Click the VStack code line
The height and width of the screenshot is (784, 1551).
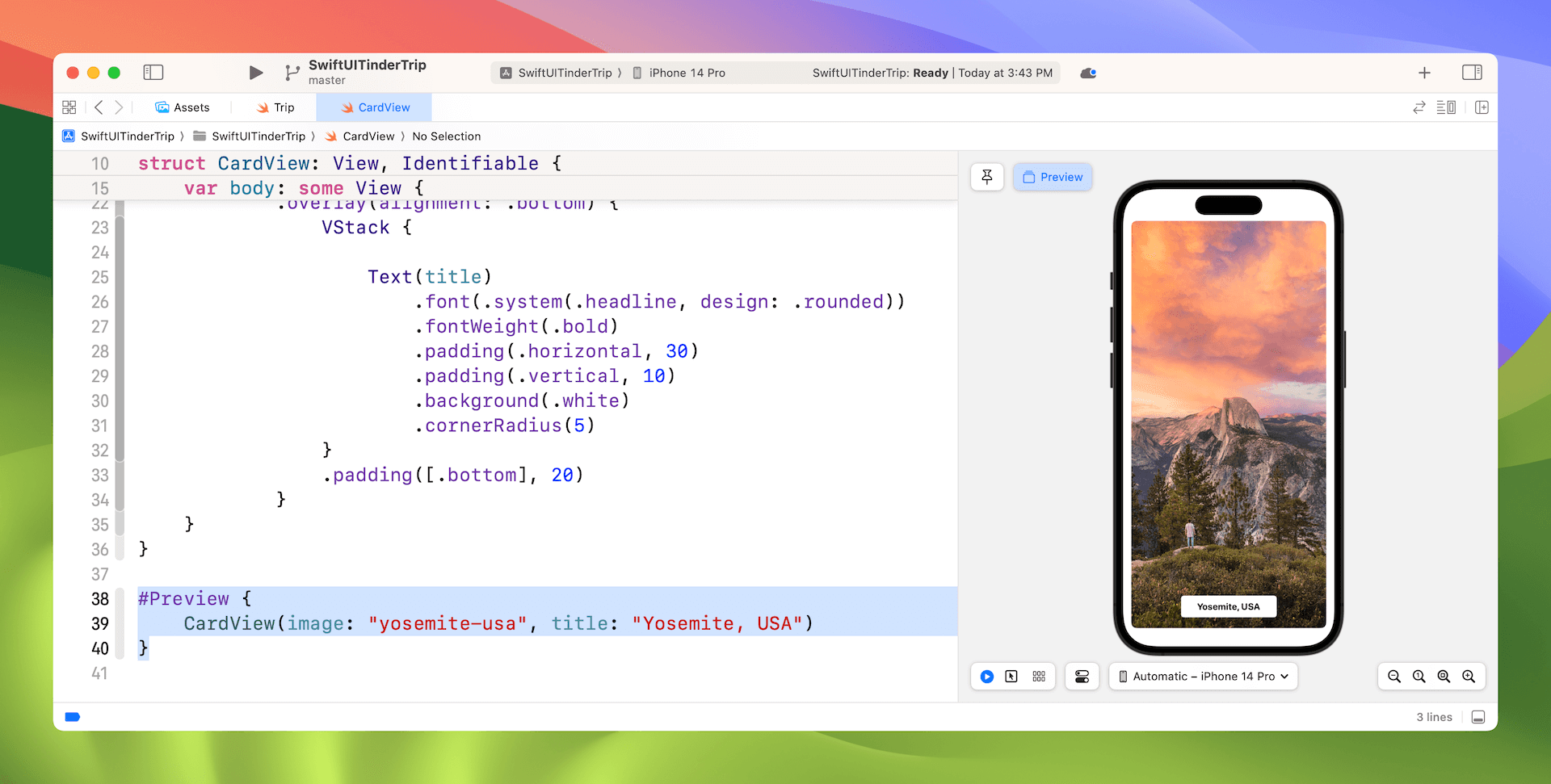(367, 228)
